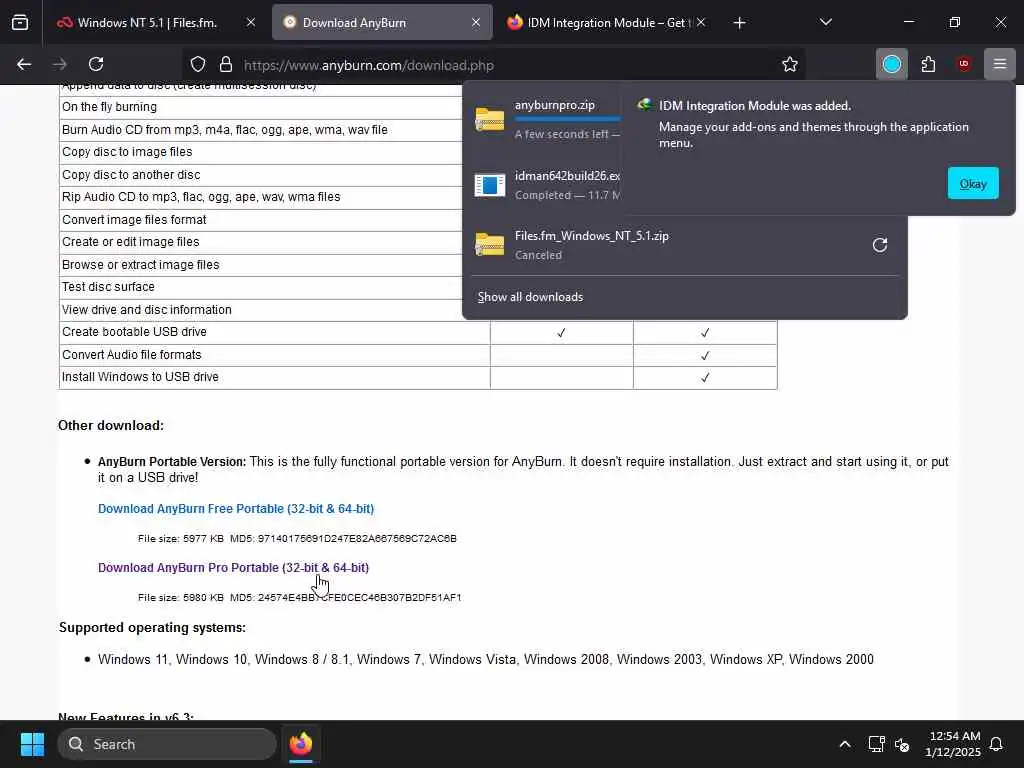Show site security padlock info
The image size is (1024, 768).
(226, 64)
